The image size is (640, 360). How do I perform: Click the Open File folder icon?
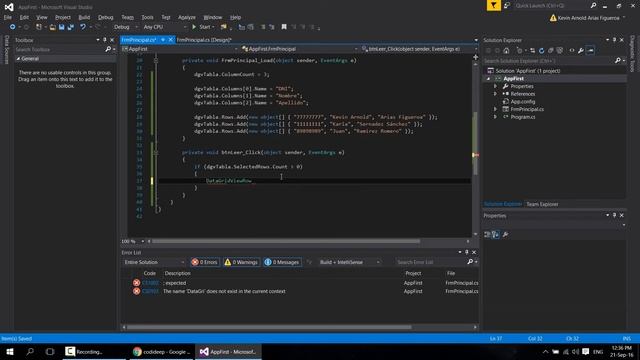(x=52, y=27)
